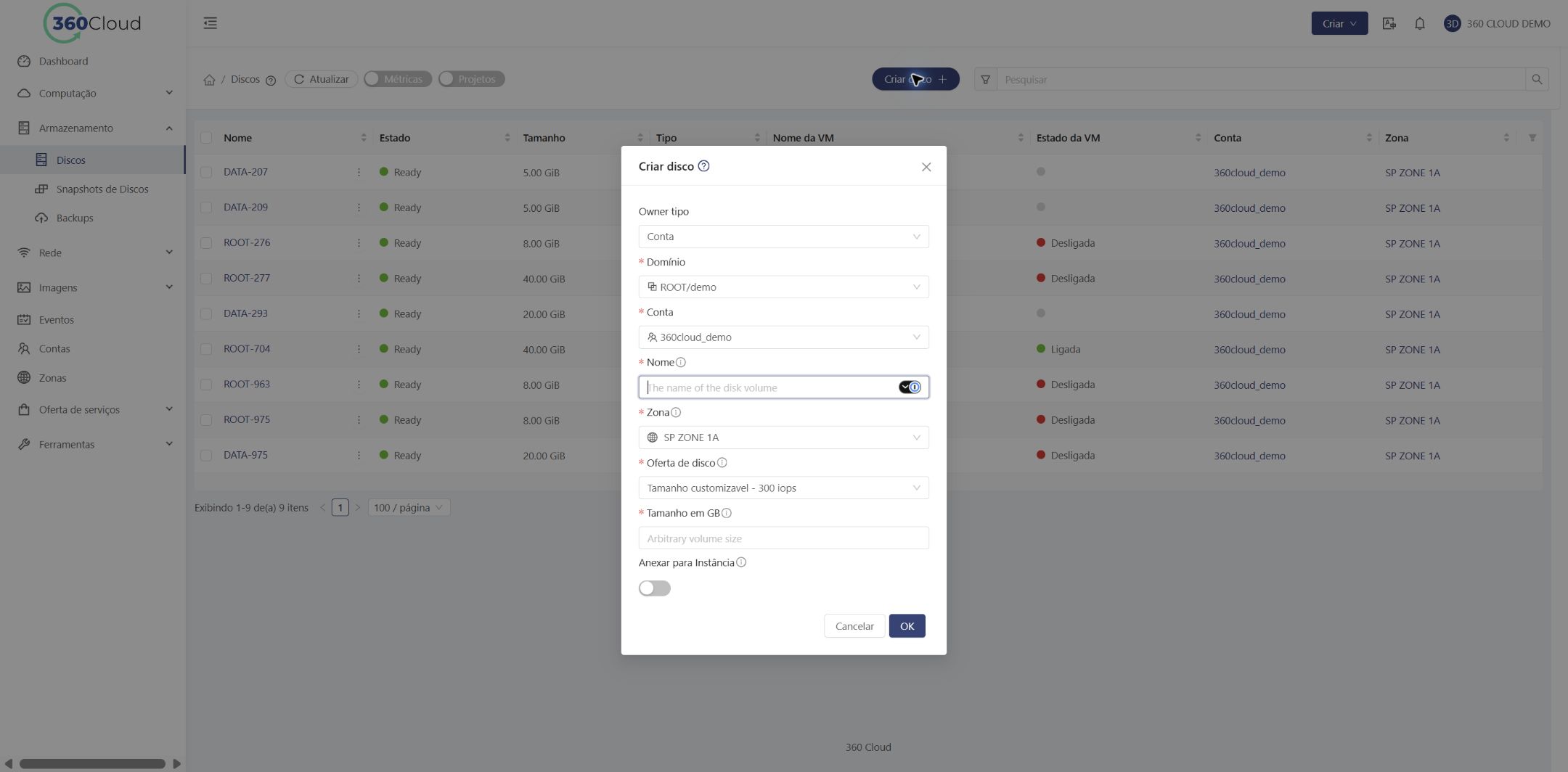
Task: Check the ROOT-963 row checkbox
Action: point(206,385)
